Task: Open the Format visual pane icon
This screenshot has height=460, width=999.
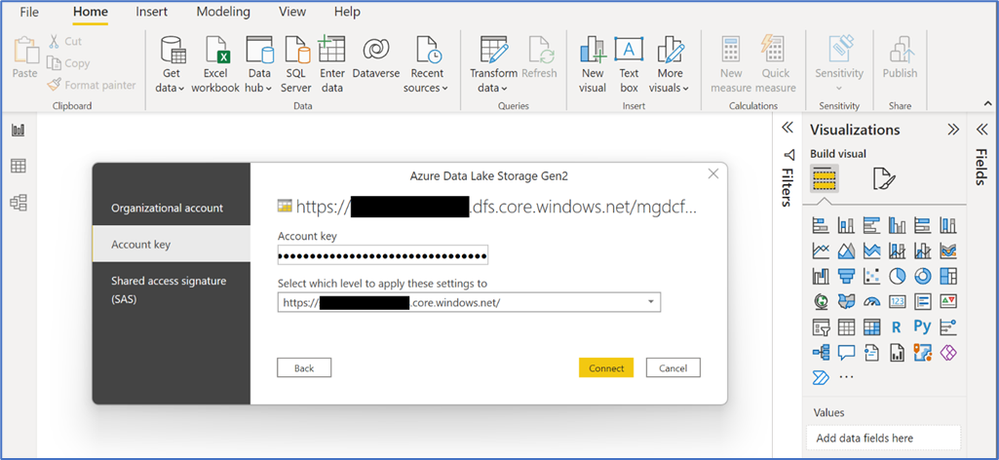Action: pyautogui.click(x=884, y=179)
